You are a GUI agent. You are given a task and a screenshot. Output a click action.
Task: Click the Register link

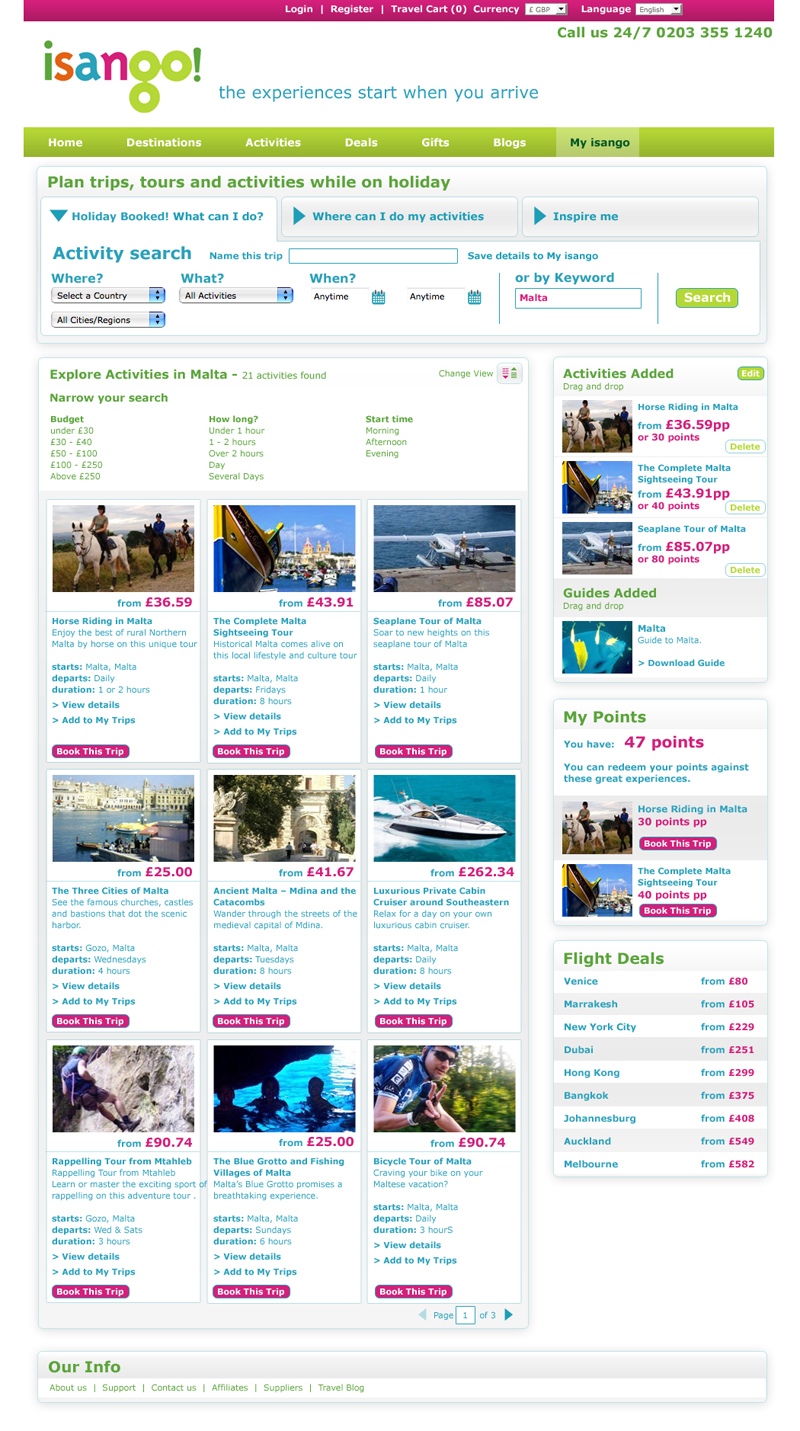(352, 9)
